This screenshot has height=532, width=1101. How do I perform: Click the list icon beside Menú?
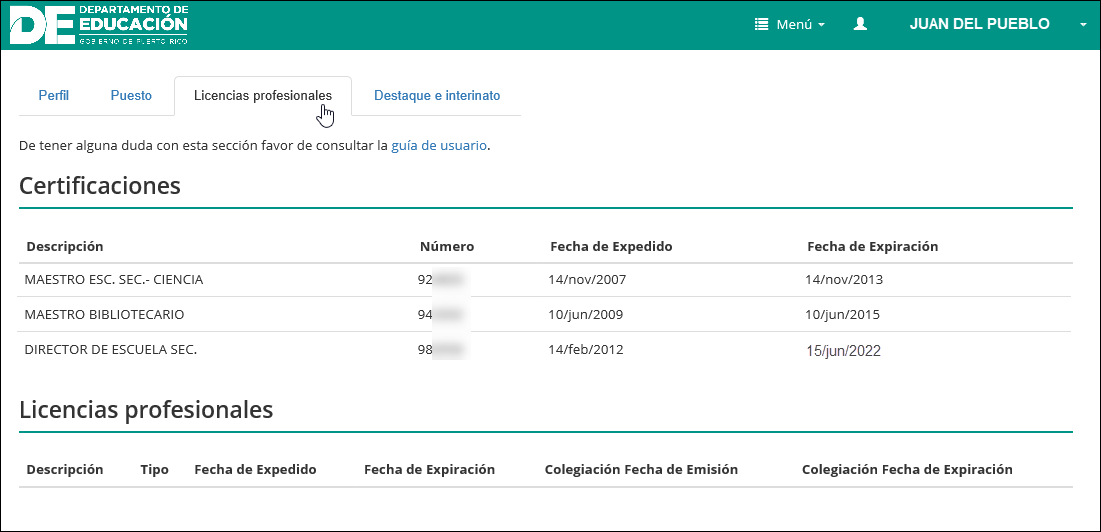coord(761,24)
